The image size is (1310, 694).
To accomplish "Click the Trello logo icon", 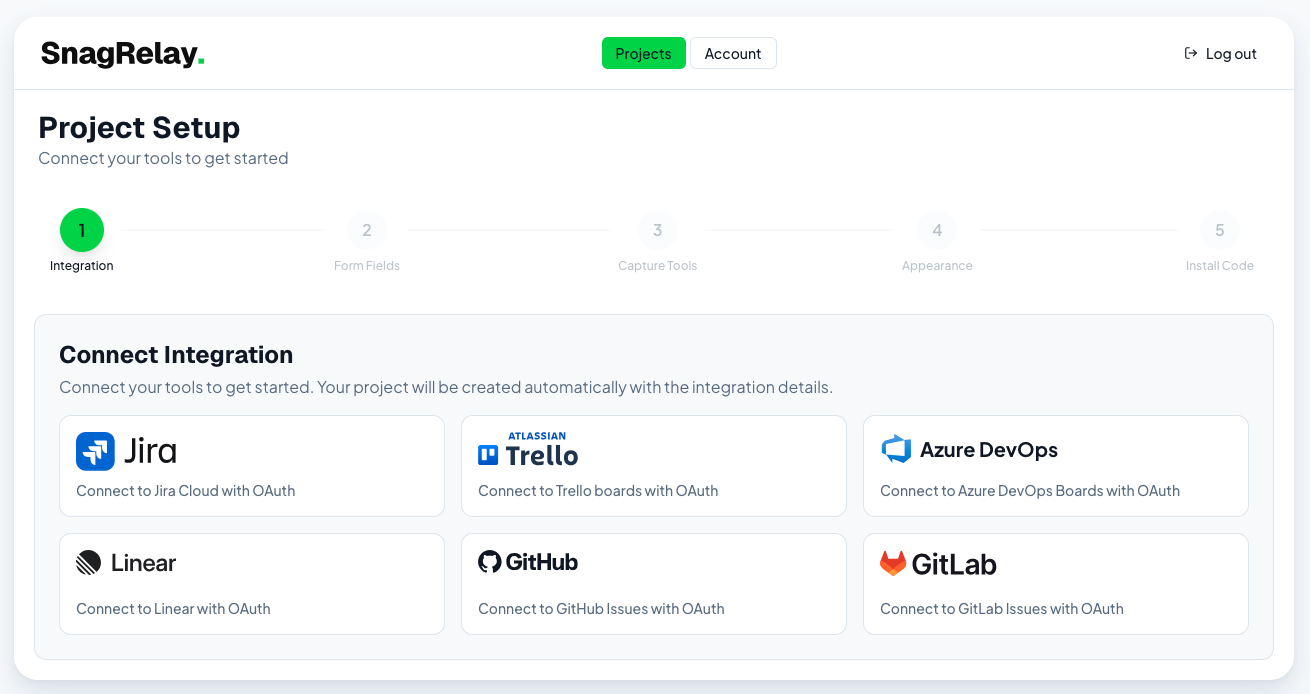I will click(x=488, y=455).
